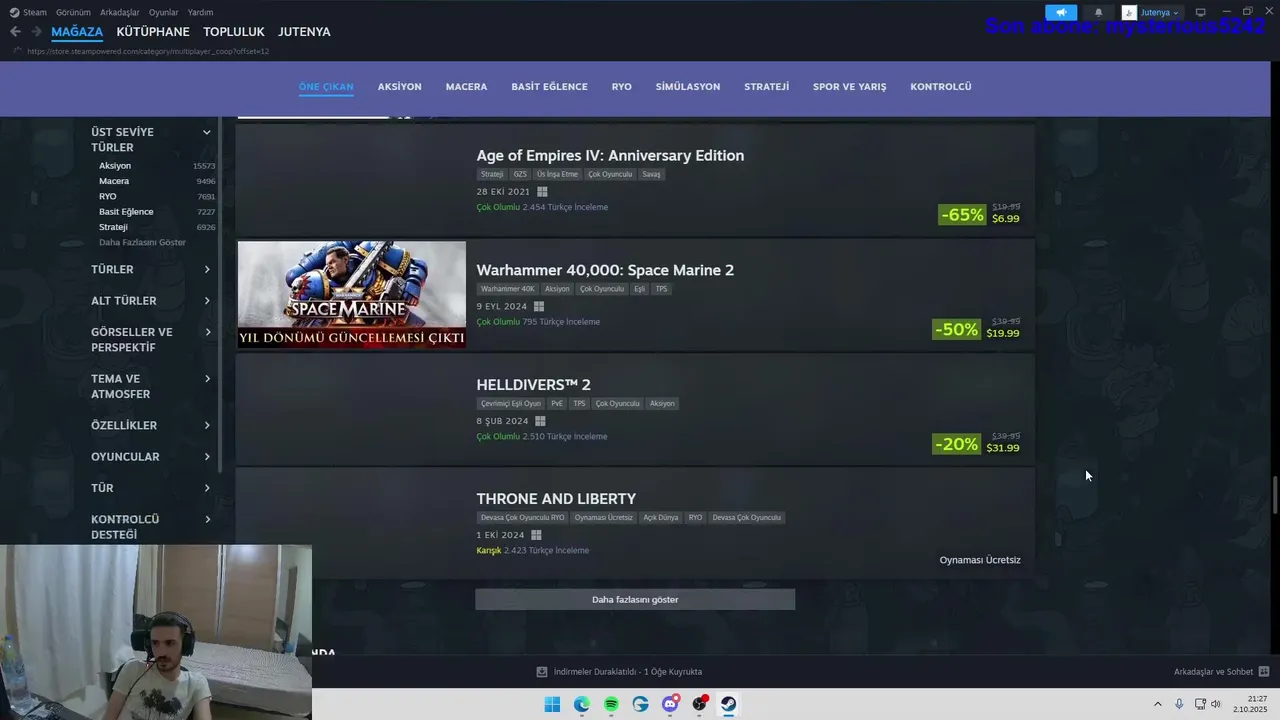Open the THRONE AND LIBERTY title
The image size is (1280, 720).
tap(556, 499)
